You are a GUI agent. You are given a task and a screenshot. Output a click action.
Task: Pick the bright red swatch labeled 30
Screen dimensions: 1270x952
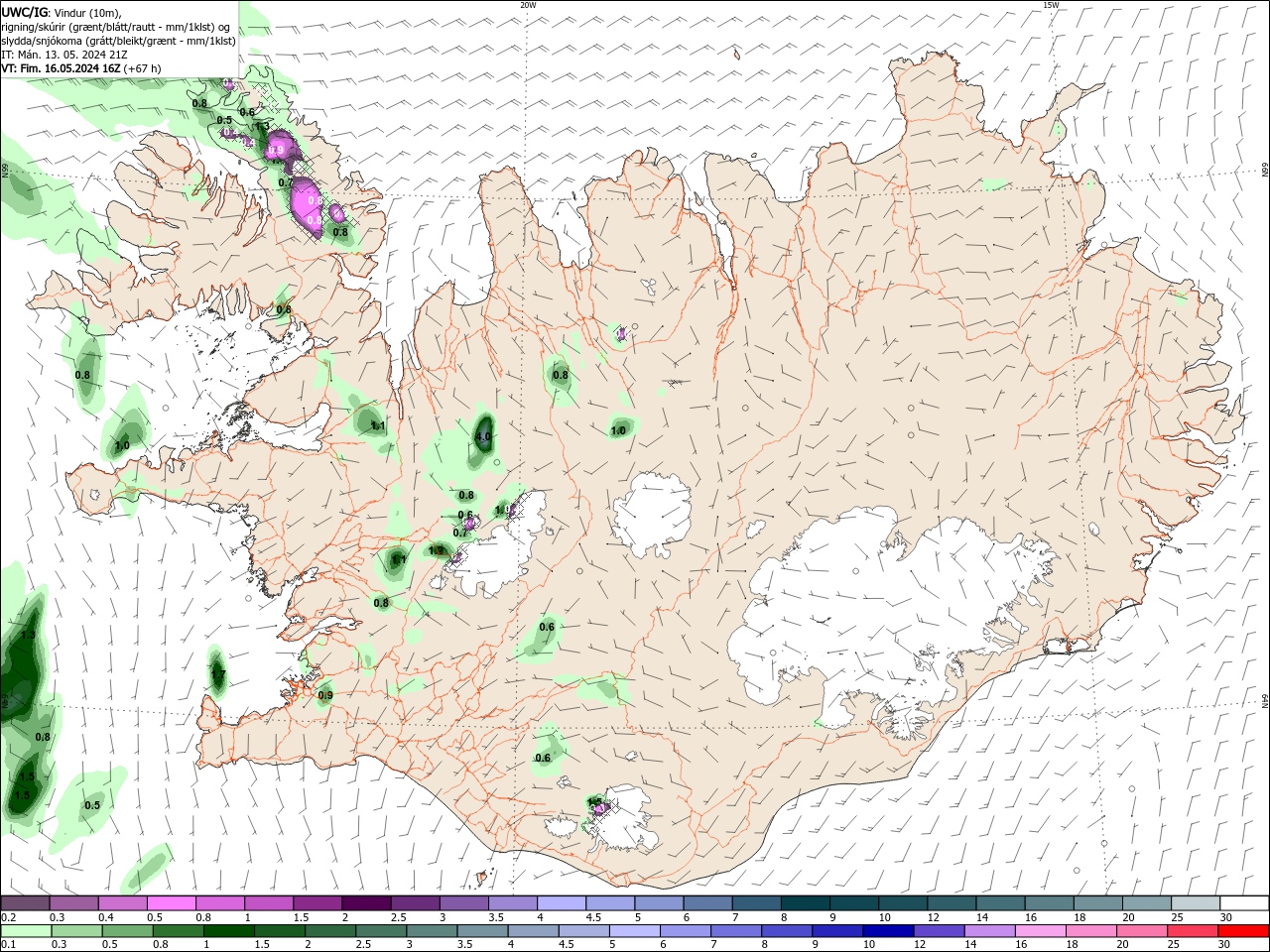(x=1243, y=932)
